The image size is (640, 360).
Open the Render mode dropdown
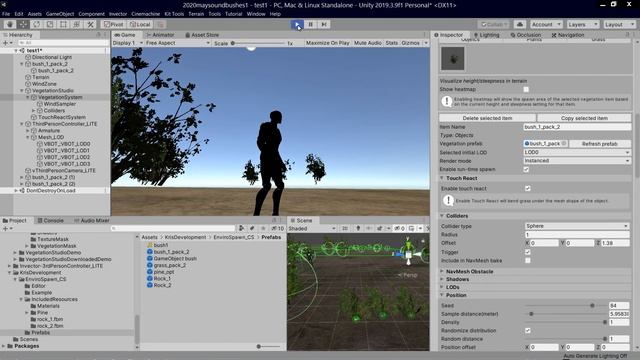pos(577,161)
